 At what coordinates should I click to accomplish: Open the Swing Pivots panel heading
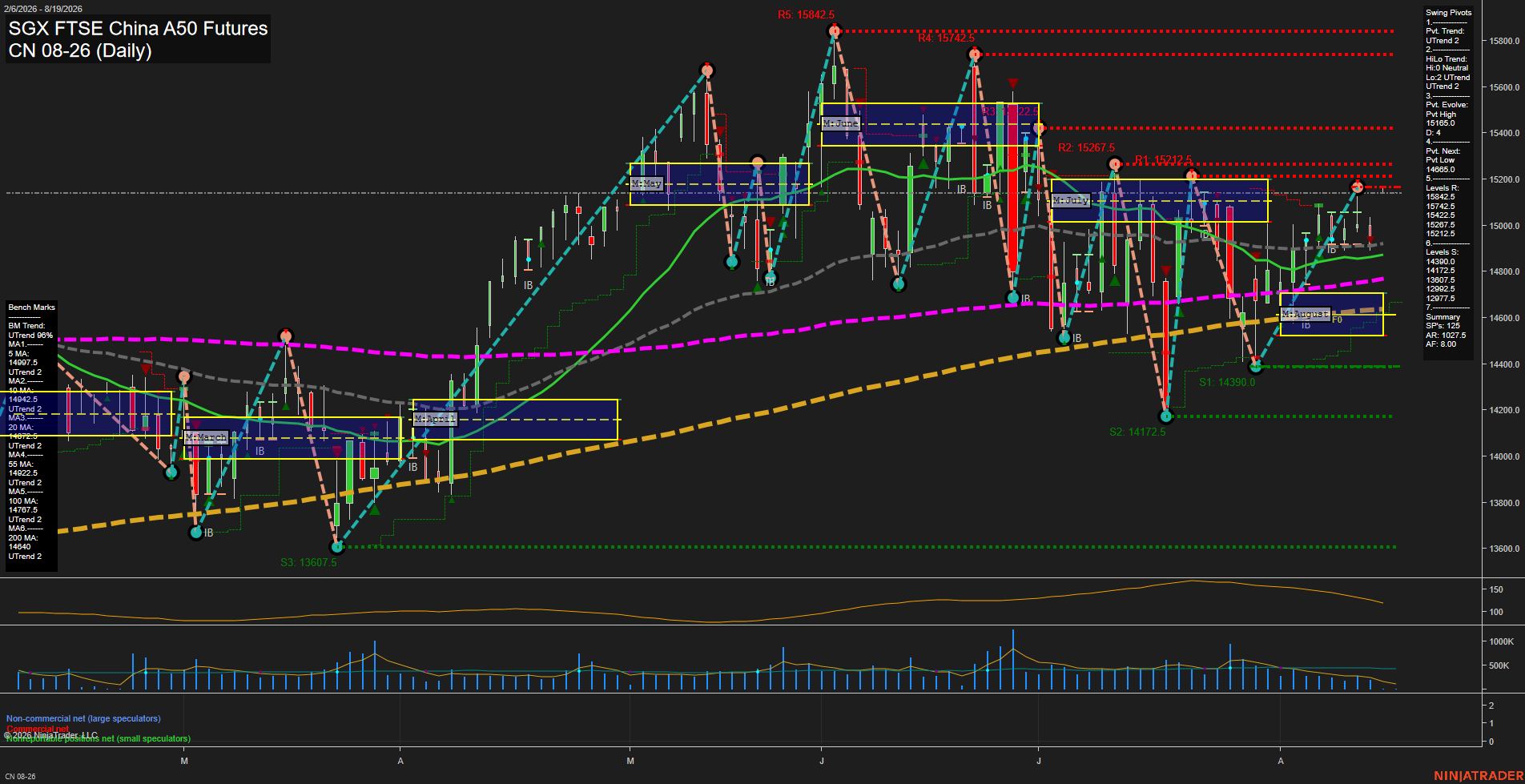coord(1448,13)
